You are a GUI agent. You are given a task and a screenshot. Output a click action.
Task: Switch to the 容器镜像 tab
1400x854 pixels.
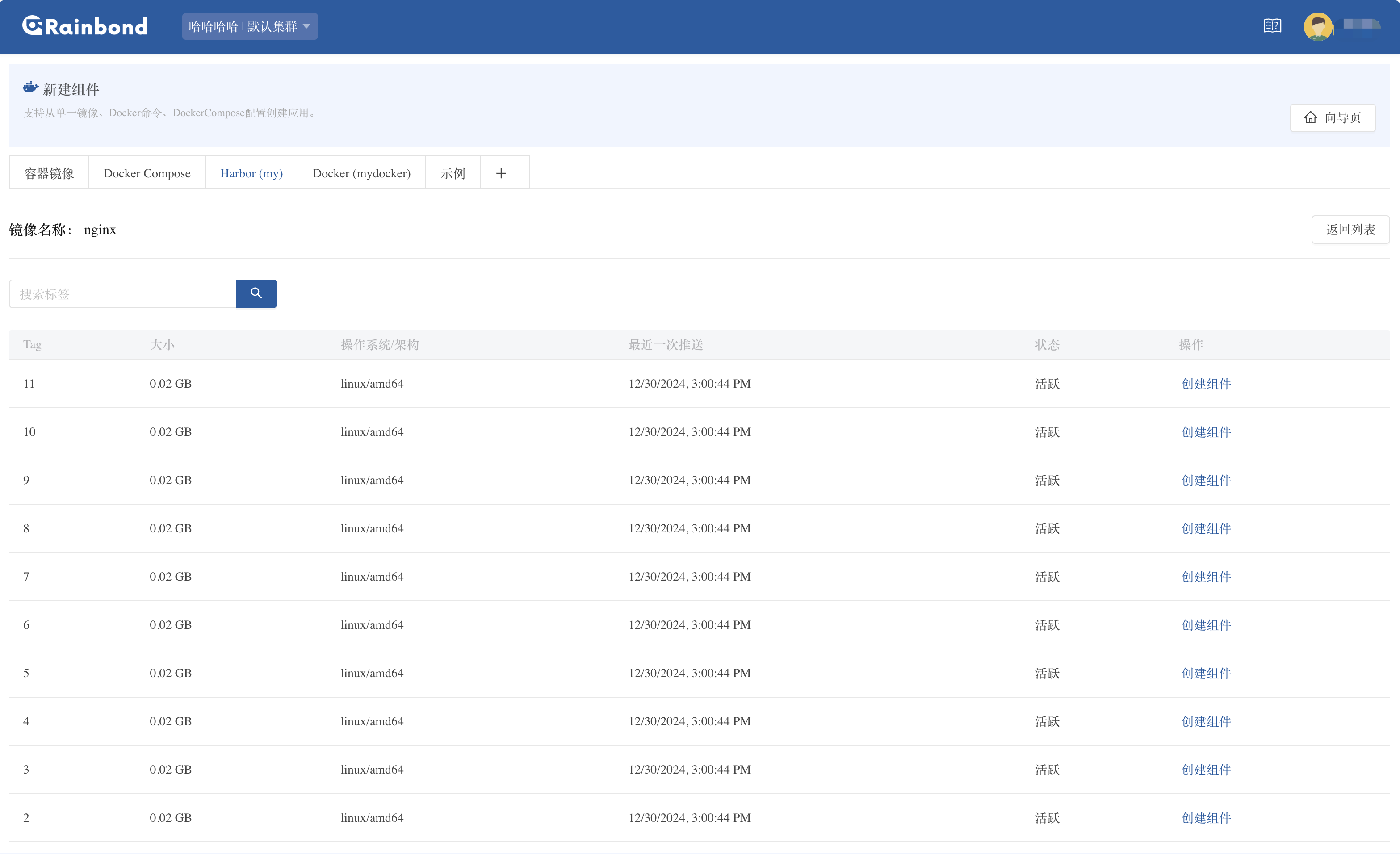49,173
